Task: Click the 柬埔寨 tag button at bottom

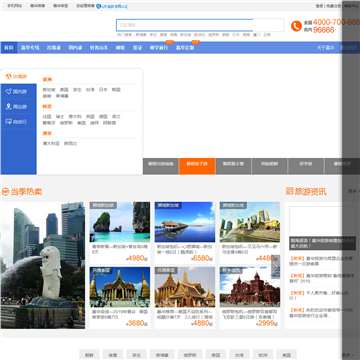Action: point(162,355)
